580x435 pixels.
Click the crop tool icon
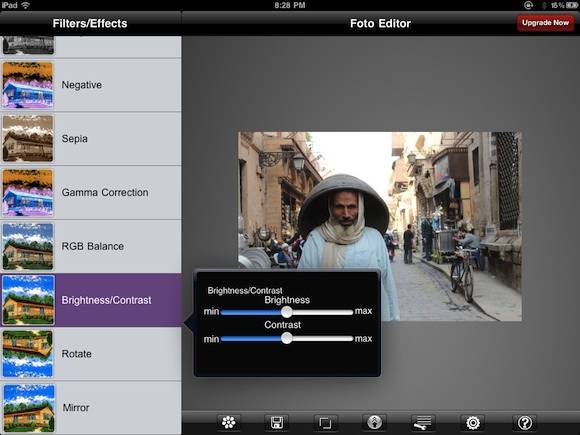[x=325, y=422]
